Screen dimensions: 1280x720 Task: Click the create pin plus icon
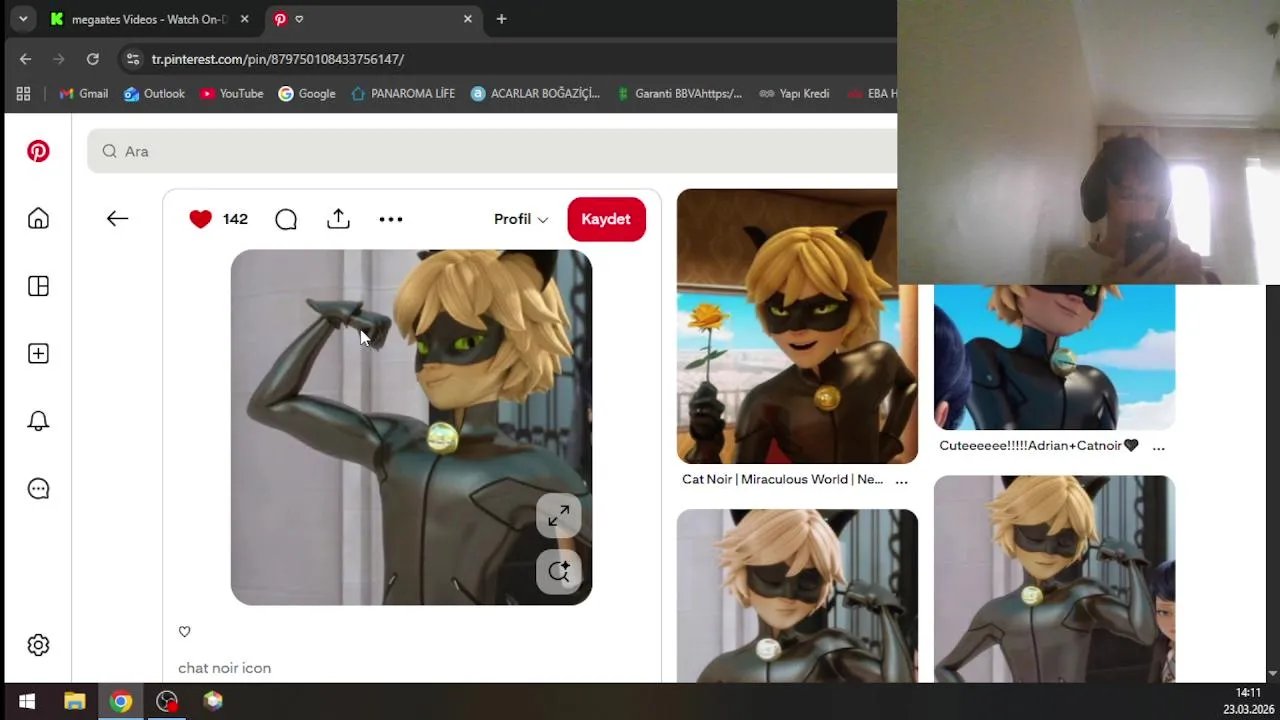click(x=38, y=354)
